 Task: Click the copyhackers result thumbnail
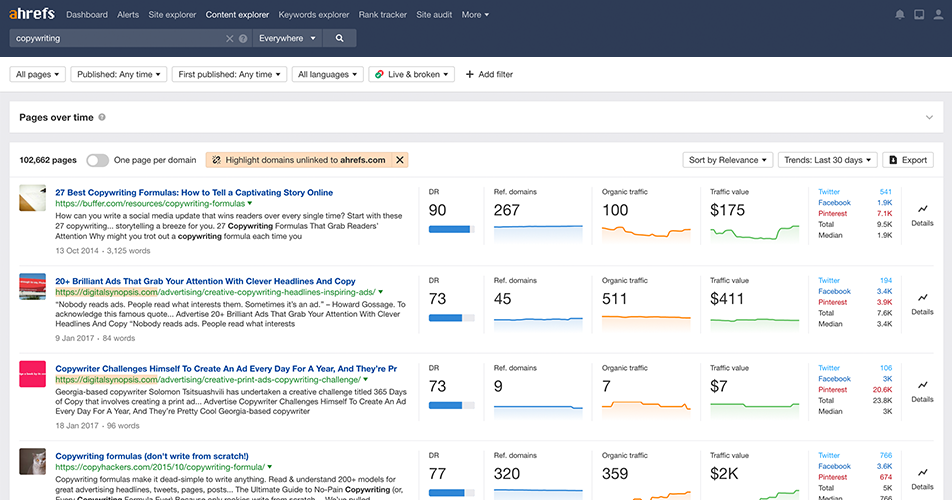pos(32,461)
